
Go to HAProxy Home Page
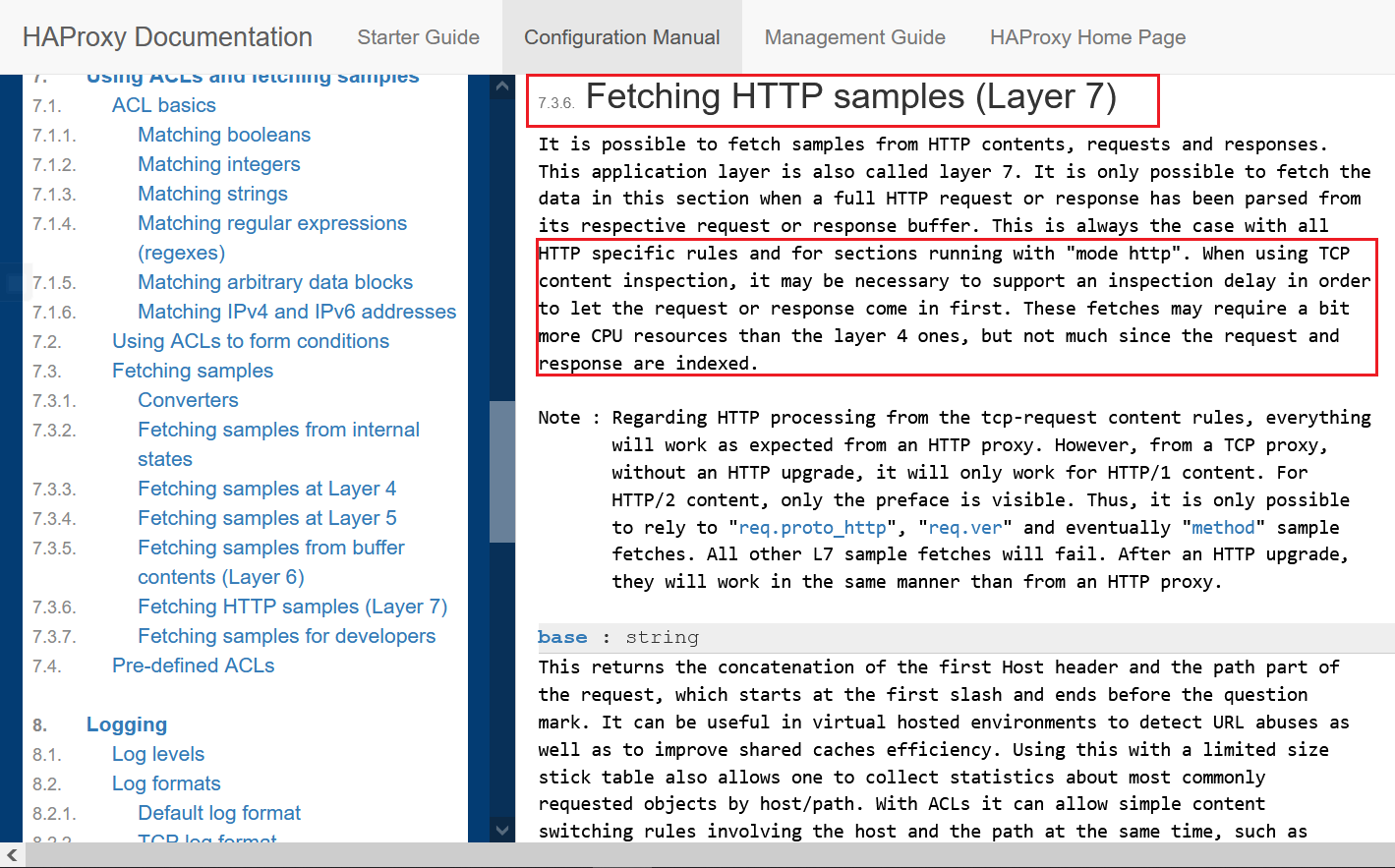click(x=1087, y=37)
